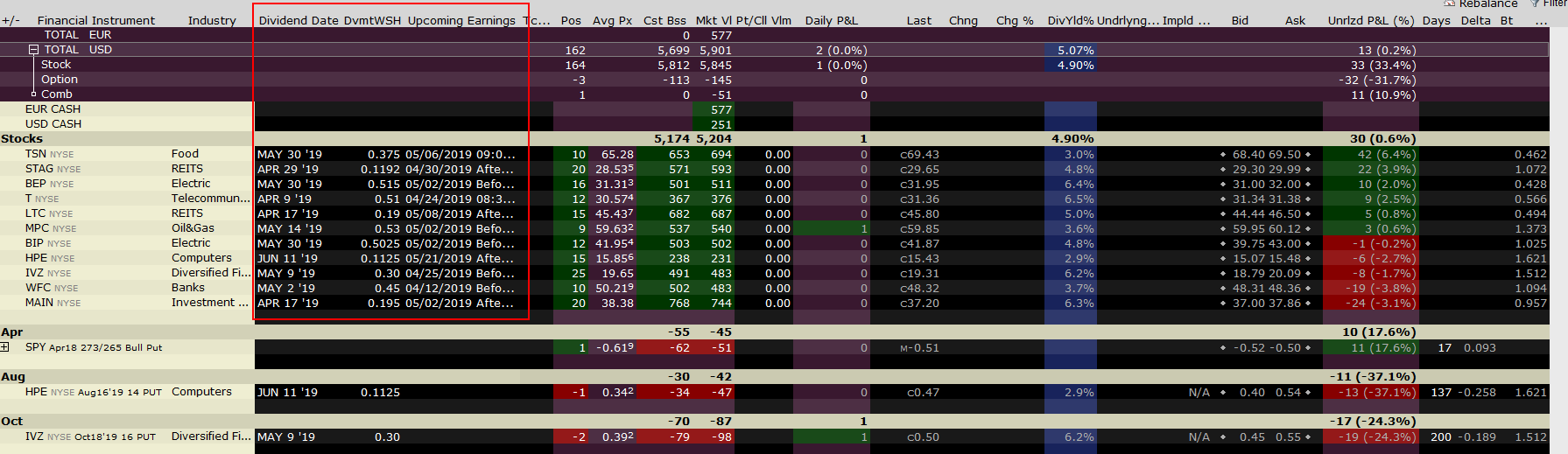Sort by Unrlzd P&L (%) column header
Viewport: 1568px width, 454px height.
[1371, 20]
